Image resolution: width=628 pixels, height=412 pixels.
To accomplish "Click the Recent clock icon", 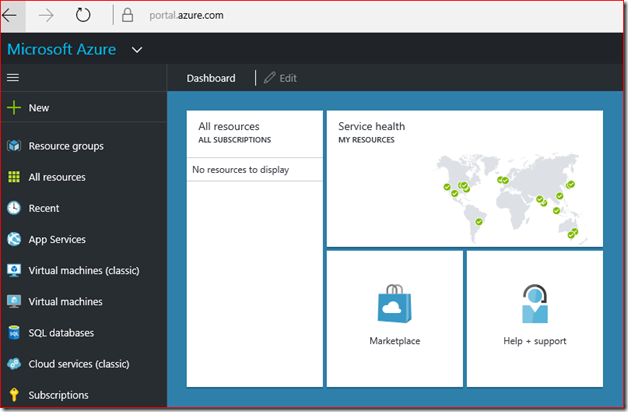I will point(14,208).
